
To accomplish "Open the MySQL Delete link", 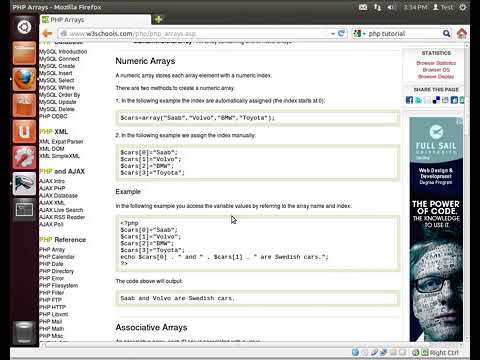I will click(x=57, y=109).
